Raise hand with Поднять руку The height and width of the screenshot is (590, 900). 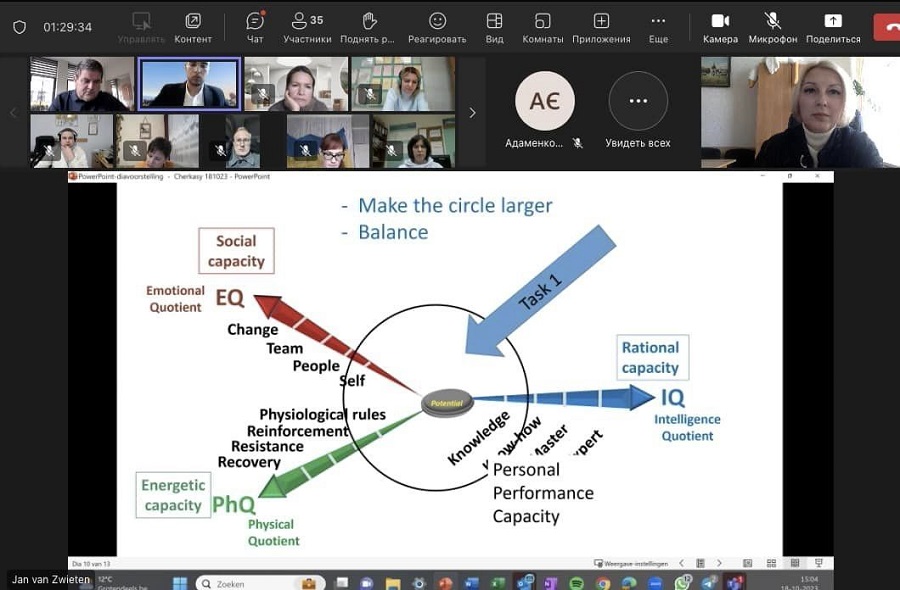367,28
